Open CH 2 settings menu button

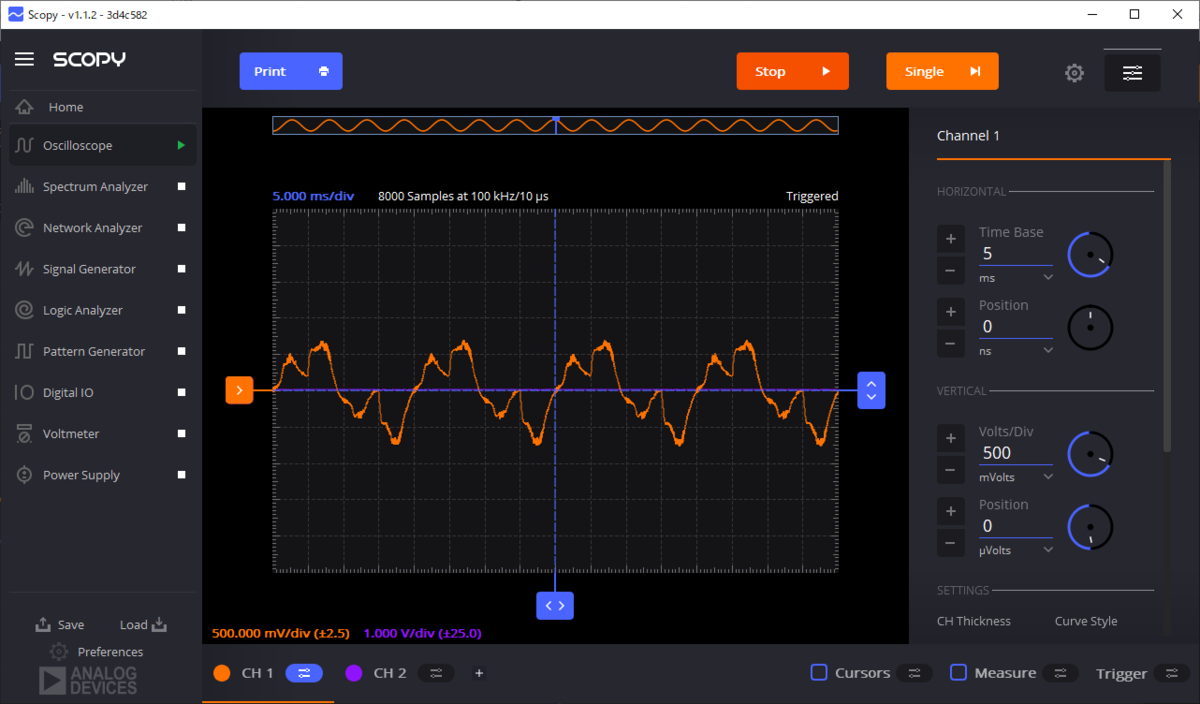435,673
